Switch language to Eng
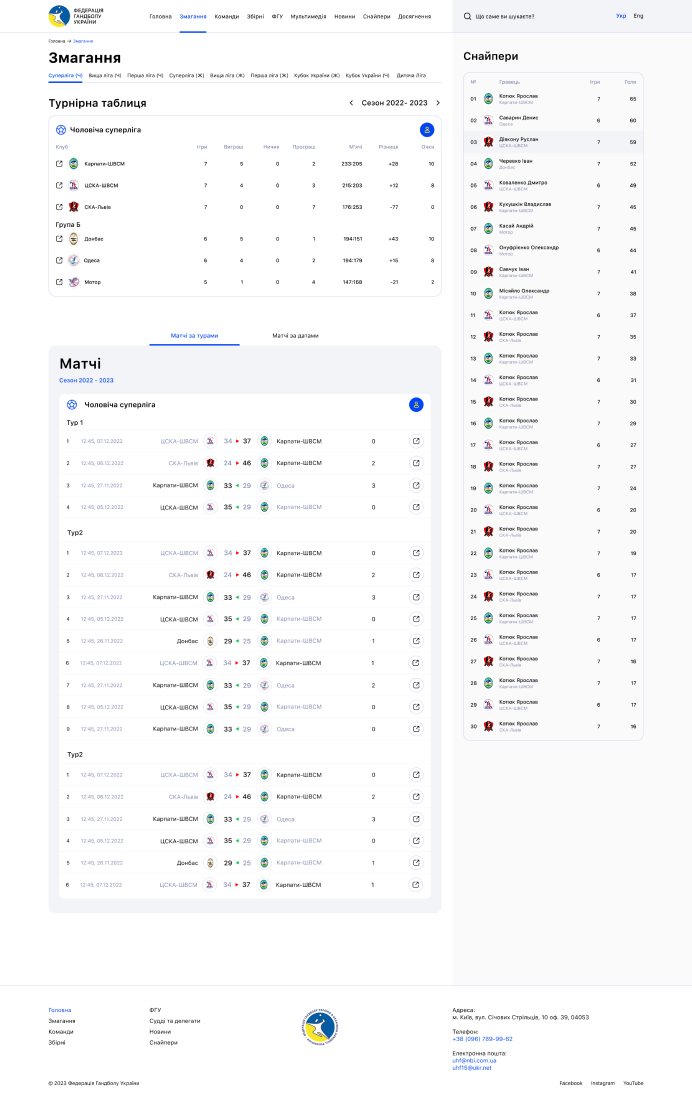The width and height of the screenshot is (692, 1108). point(638,16)
